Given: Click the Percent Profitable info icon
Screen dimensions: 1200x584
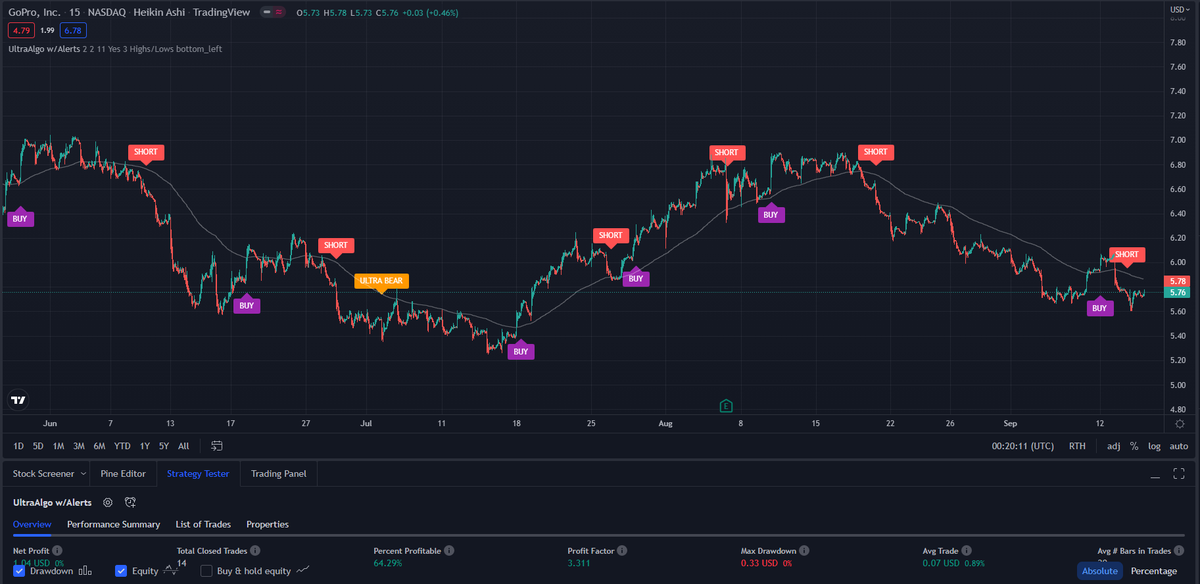Looking at the screenshot, I should click(449, 551).
